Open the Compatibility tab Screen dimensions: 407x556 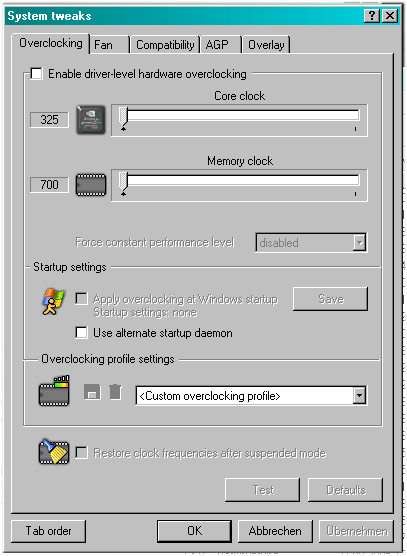[x=165, y=45]
